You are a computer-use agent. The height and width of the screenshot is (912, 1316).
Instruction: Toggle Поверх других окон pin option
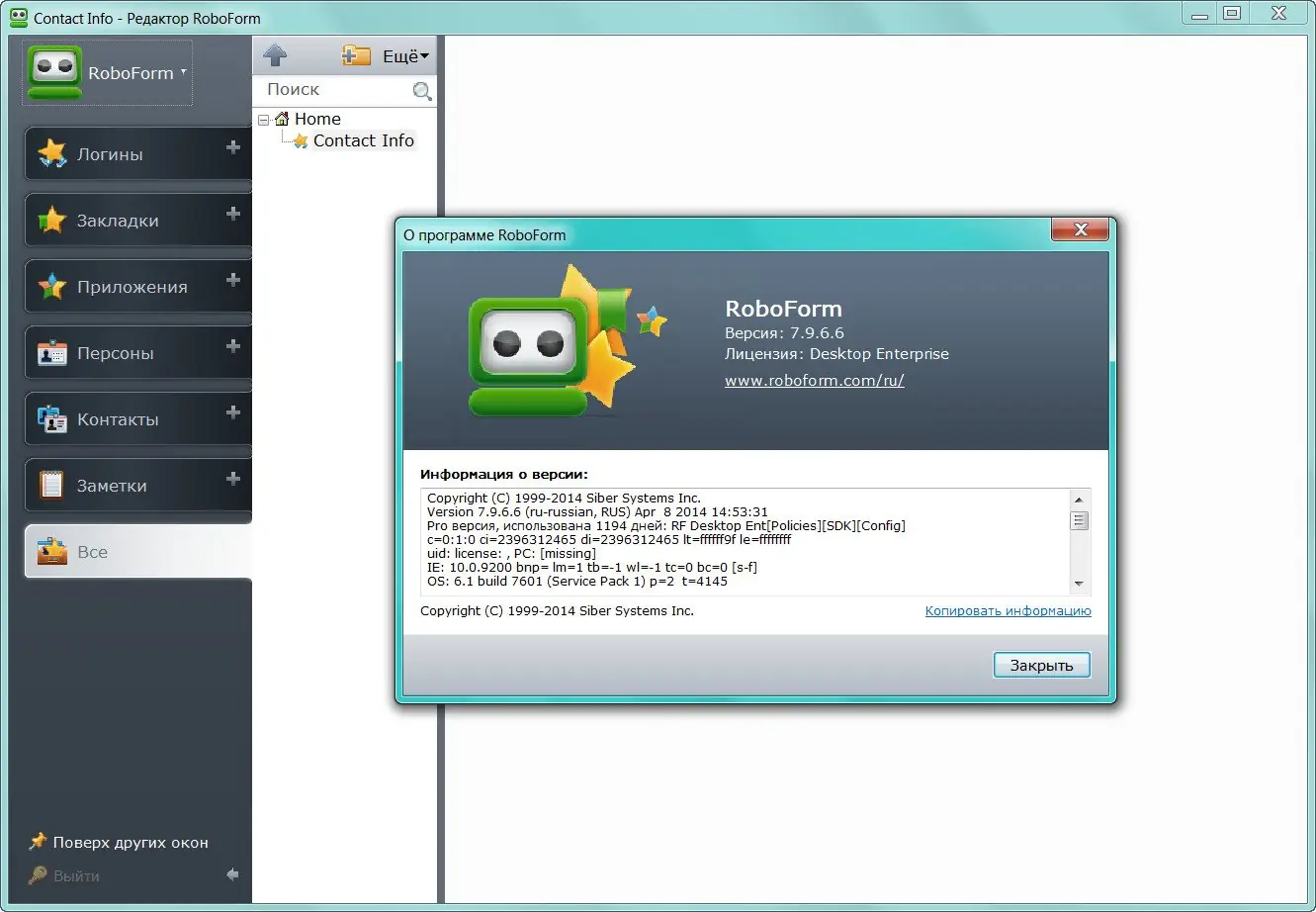coord(119,843)
